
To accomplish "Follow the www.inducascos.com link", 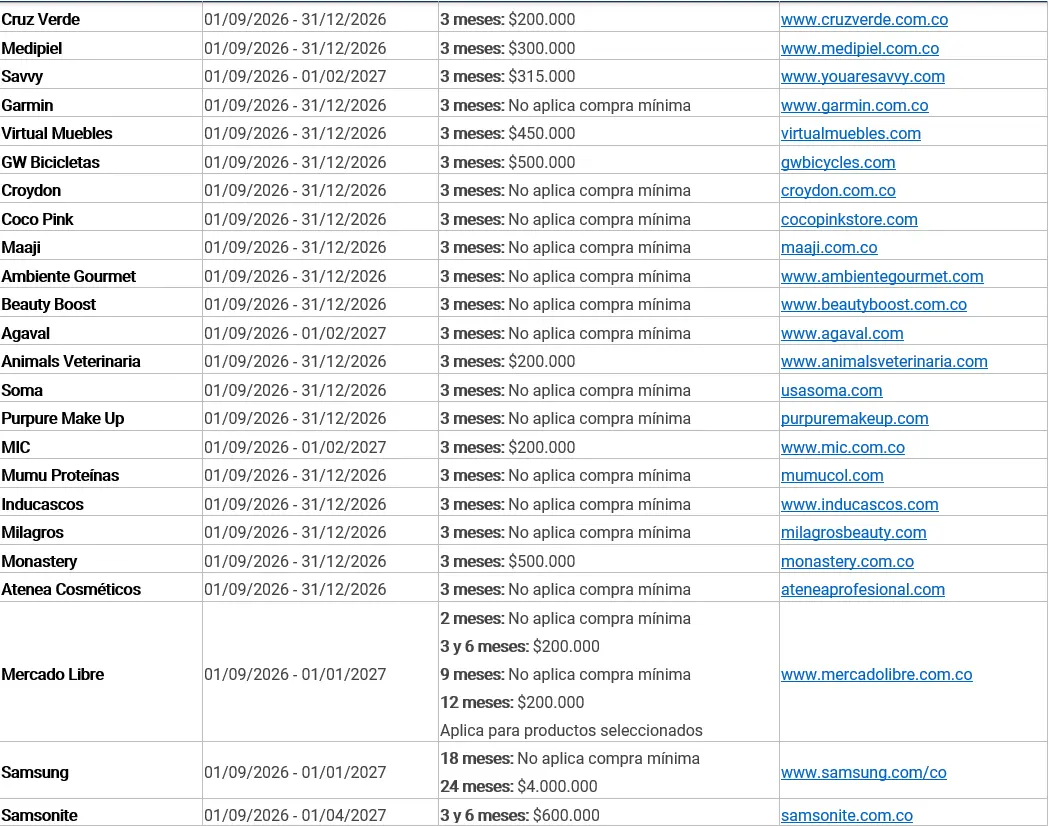I will point(859,504).
